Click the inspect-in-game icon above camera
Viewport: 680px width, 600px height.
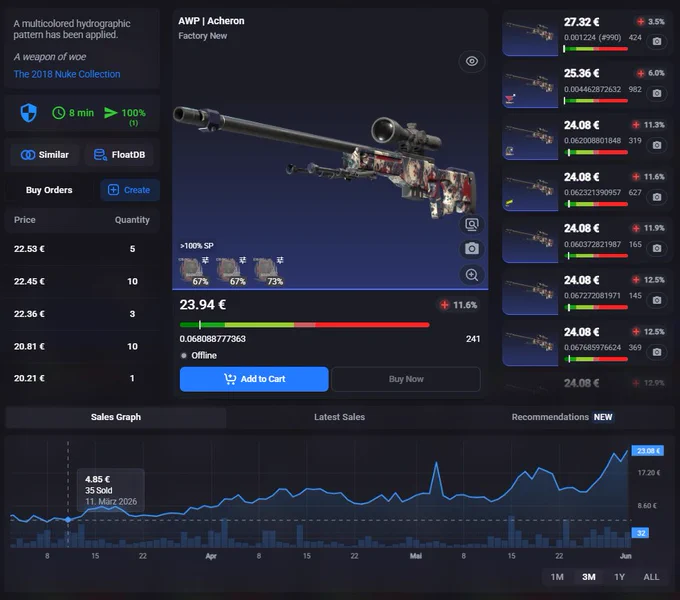tap(472, 224)
